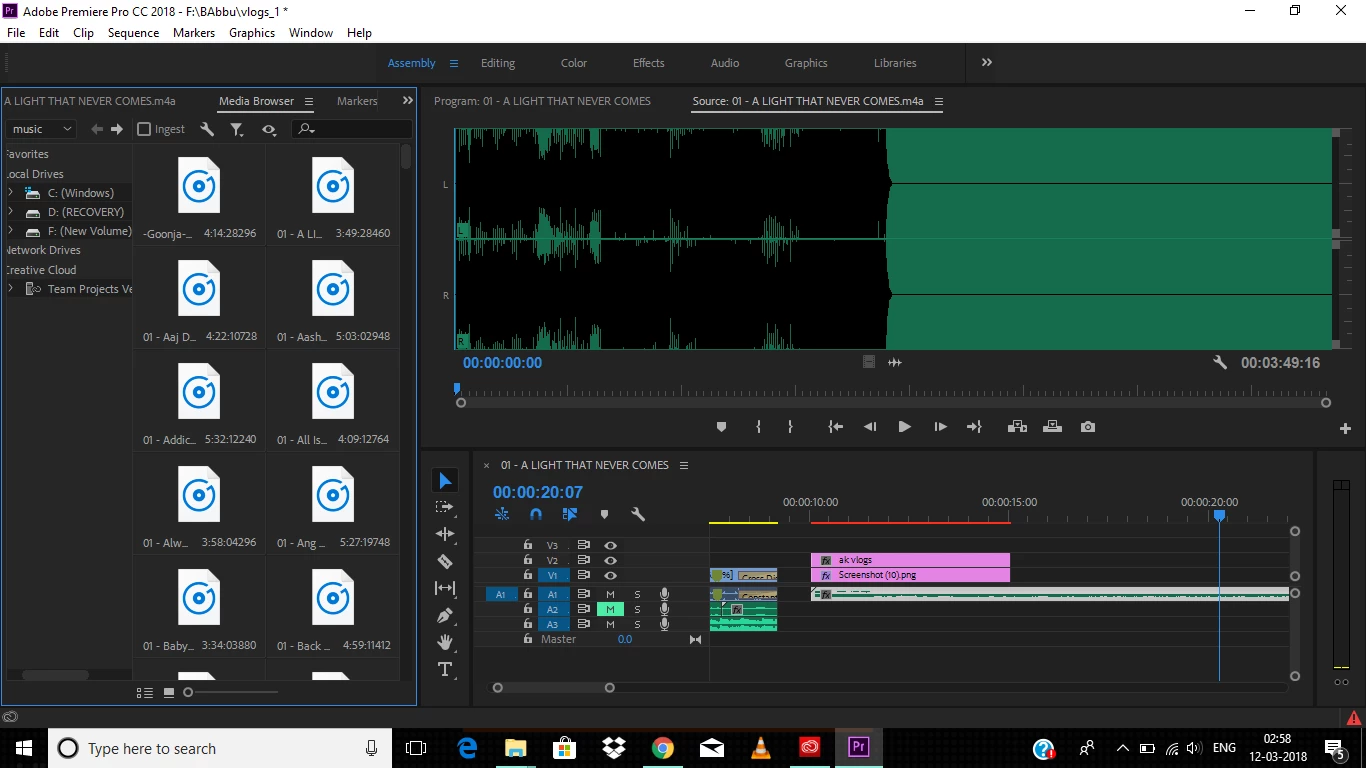Open the Sequence menu
The image size is (1366, 768).
point(133,32)
